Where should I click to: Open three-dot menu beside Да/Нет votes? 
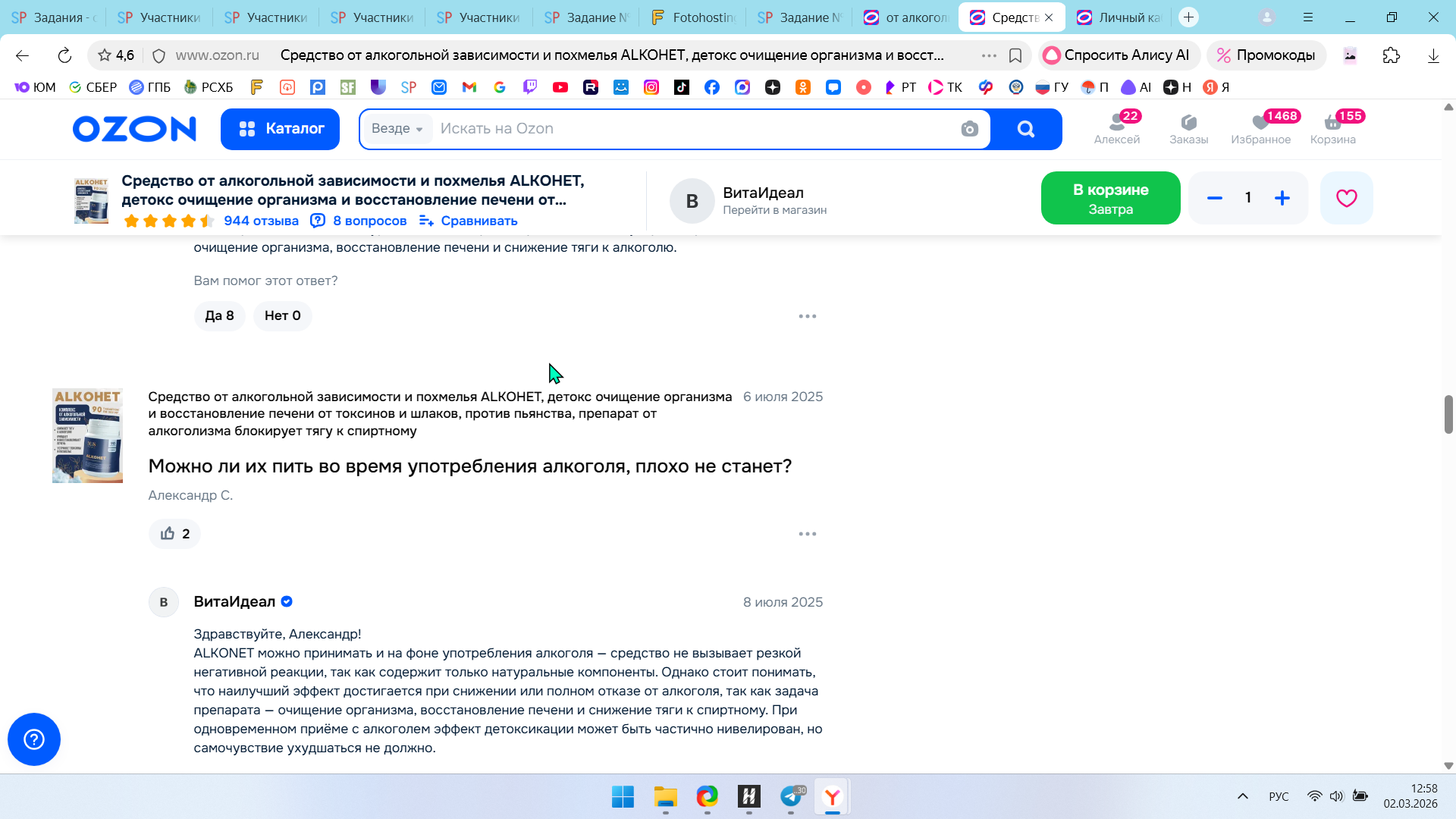807,316
